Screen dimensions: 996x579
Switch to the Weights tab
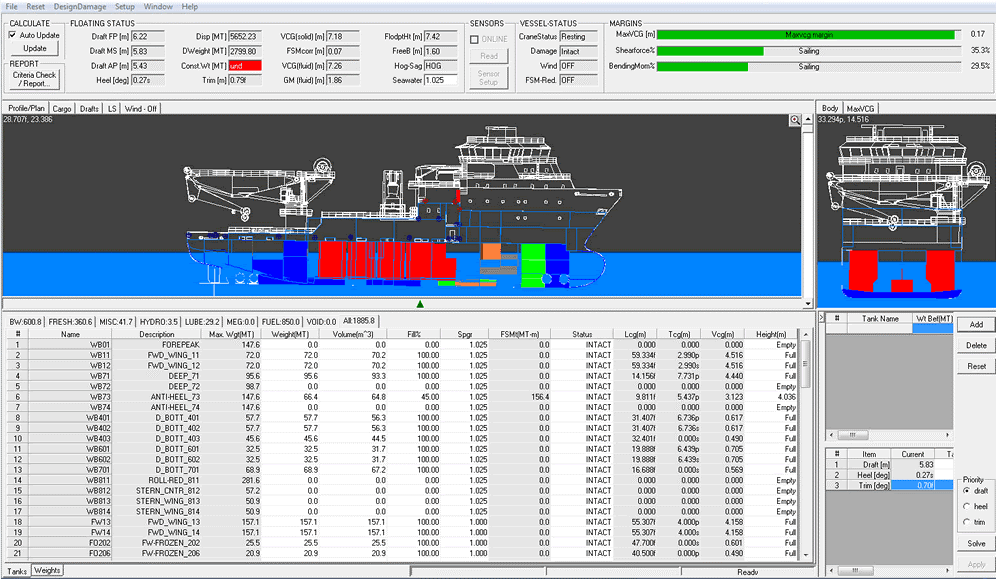point(47,570)
